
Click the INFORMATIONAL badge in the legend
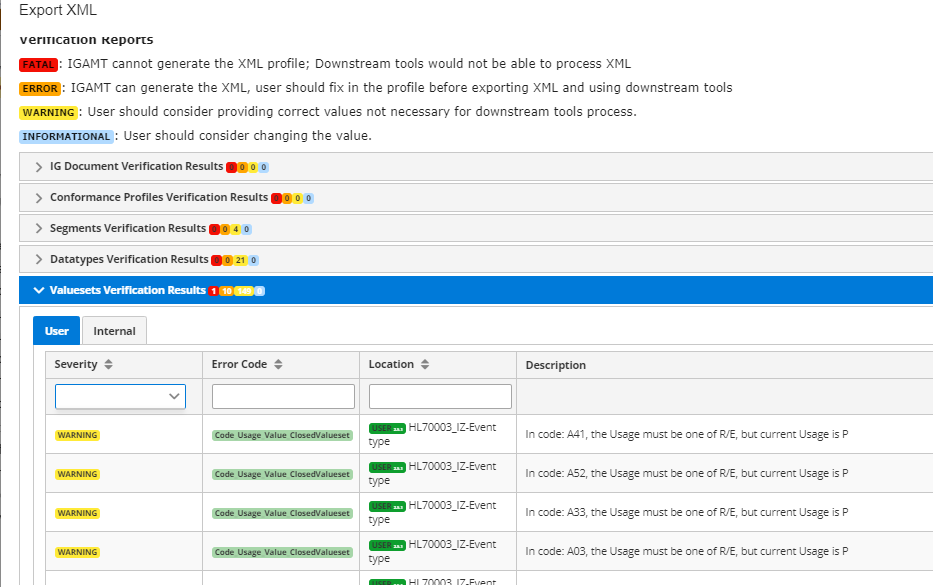66,136
